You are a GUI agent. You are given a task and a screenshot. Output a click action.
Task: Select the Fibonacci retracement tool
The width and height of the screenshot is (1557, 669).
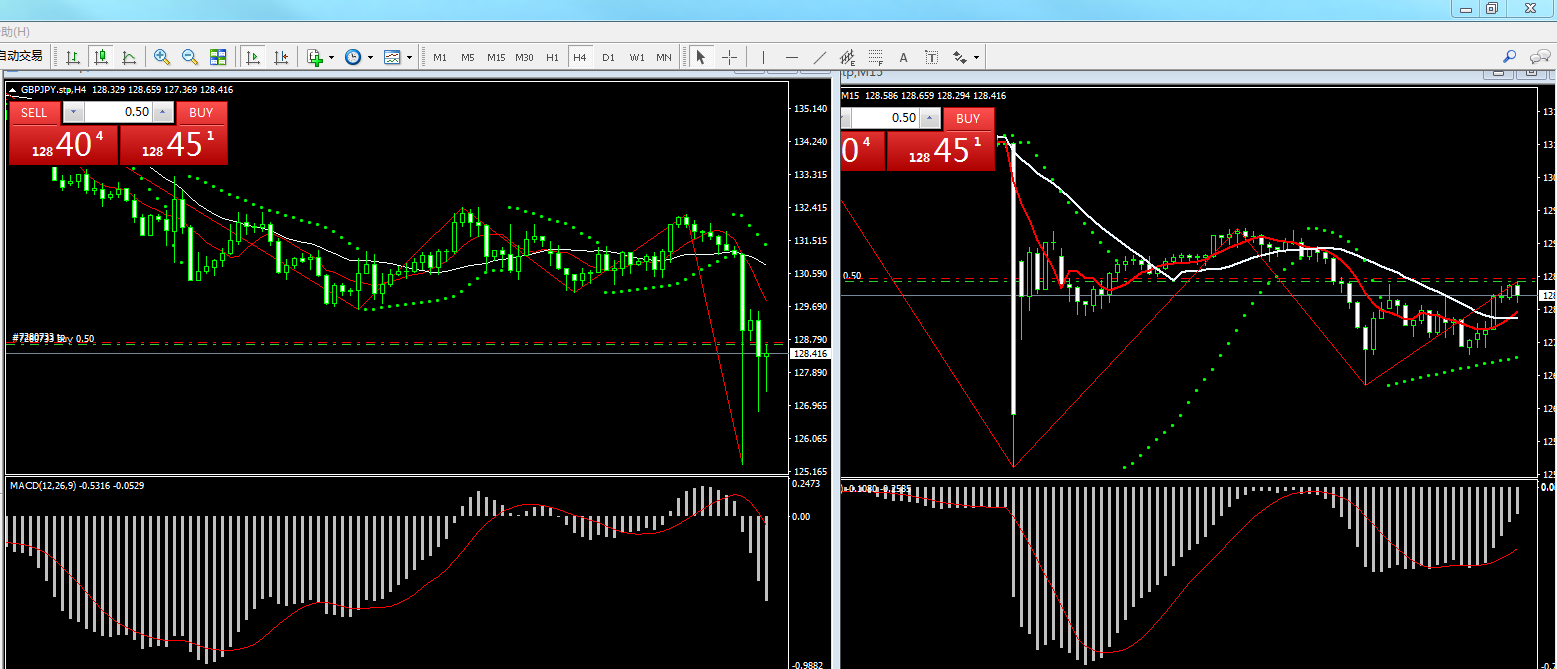point(876,57)
